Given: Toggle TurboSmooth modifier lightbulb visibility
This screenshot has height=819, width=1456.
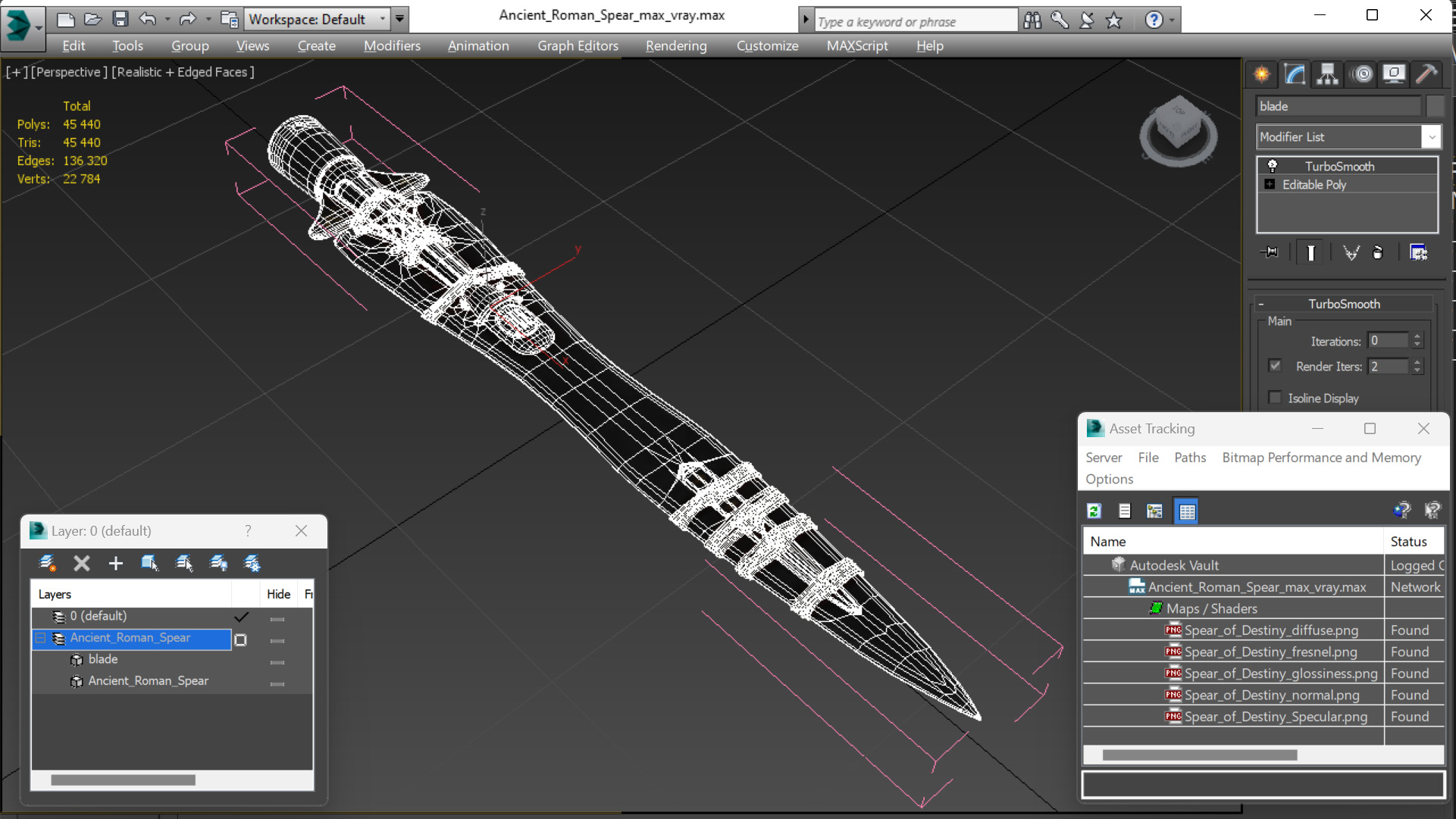Looking at the screenshot, I should (1273, 166).
